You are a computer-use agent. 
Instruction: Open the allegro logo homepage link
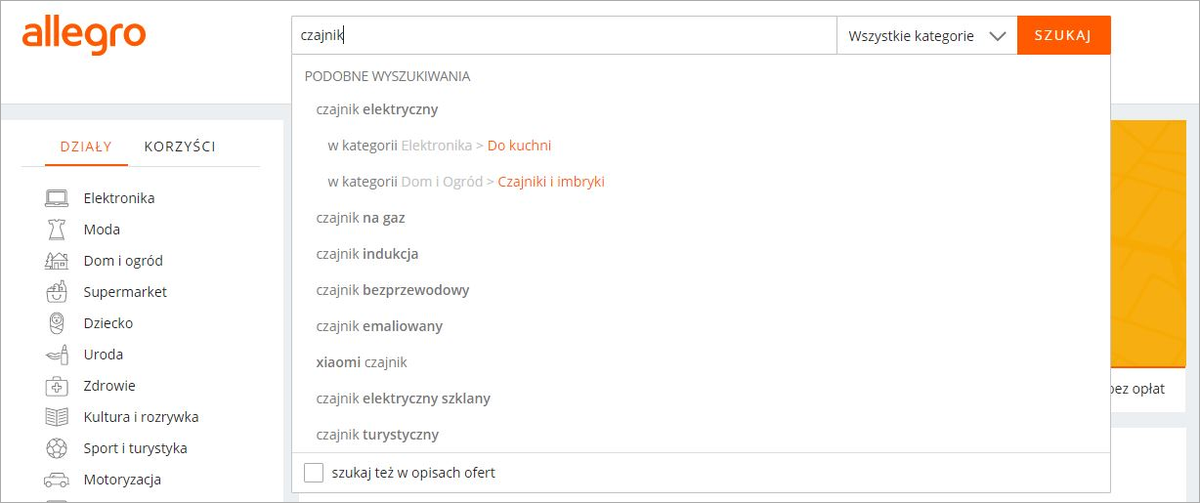[84, 35]
